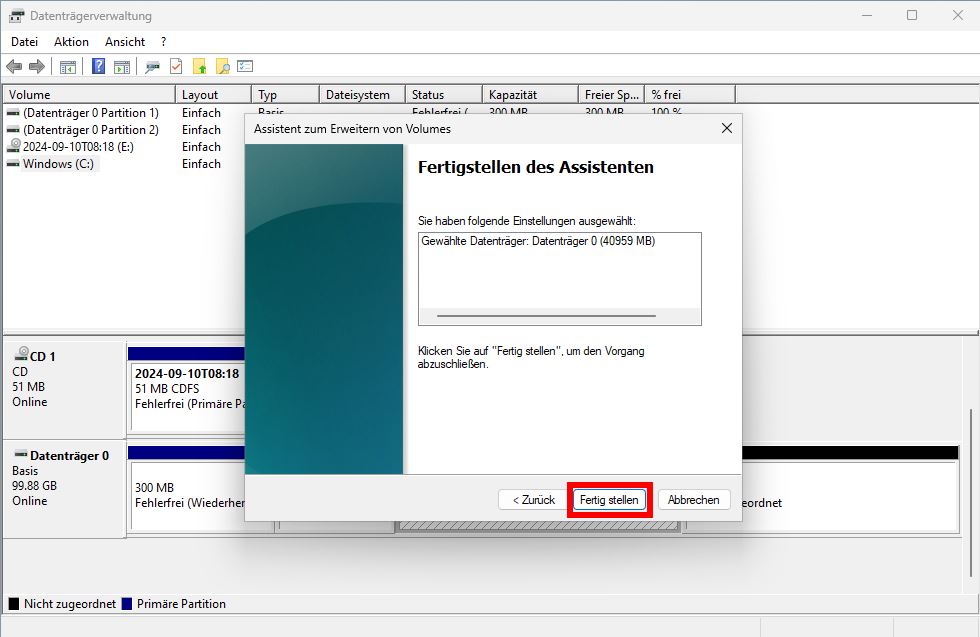
Task: Open the Datei menu
Action: click(24, 41)
